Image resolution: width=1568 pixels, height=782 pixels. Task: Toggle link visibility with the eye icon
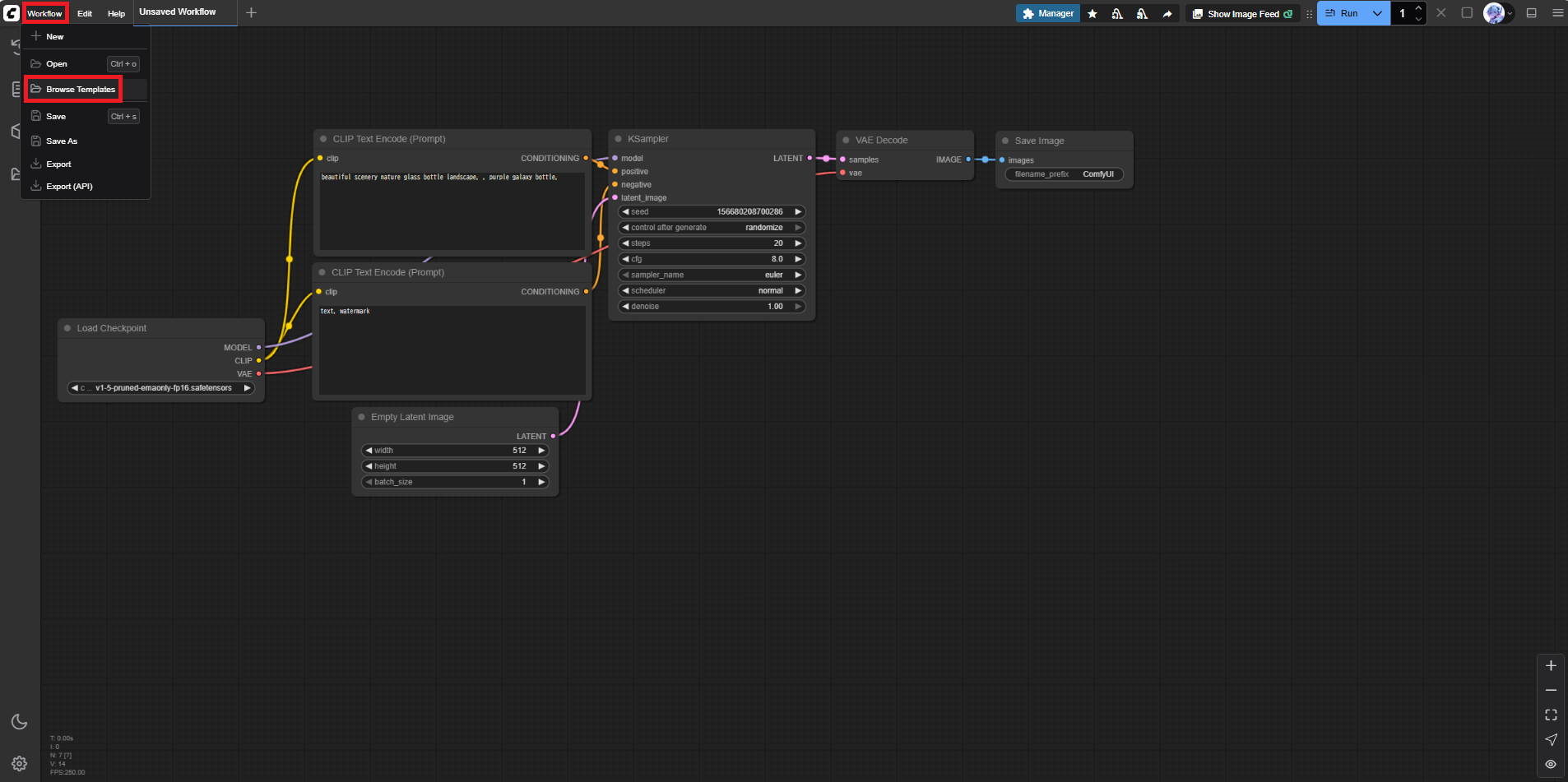pos(1551,764)
